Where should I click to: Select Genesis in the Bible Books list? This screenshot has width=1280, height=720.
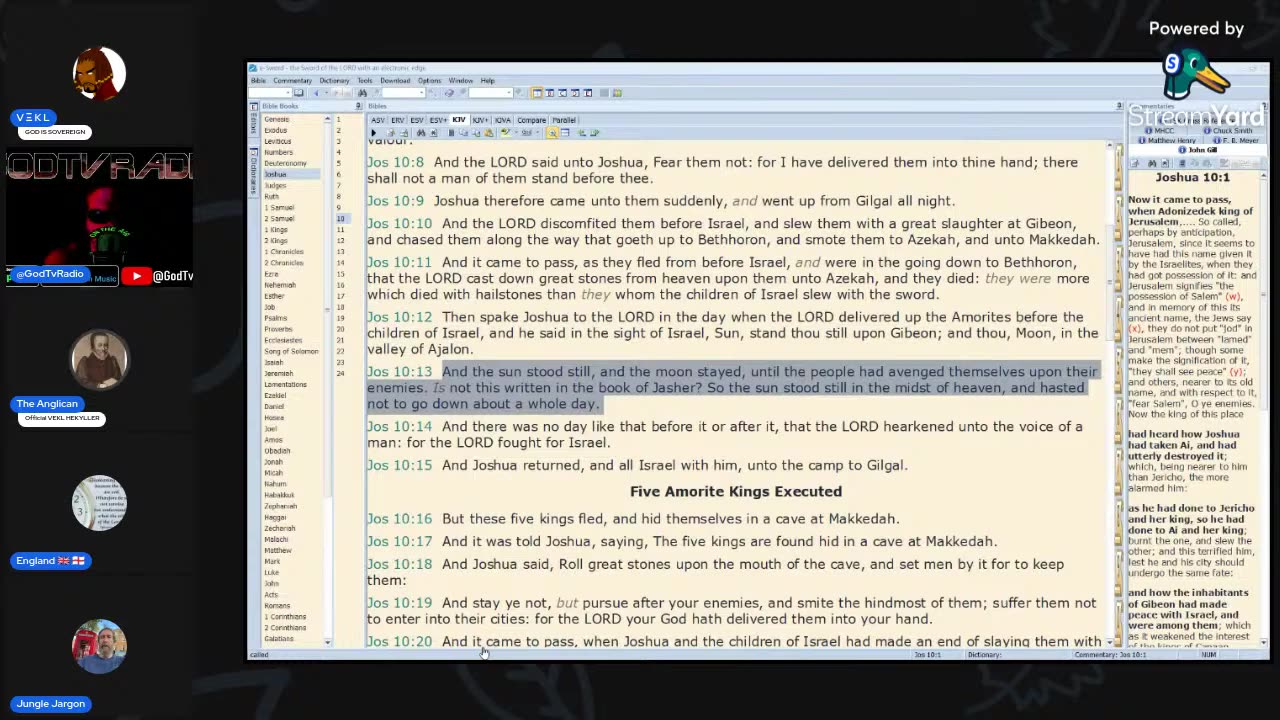pos(276,119)
